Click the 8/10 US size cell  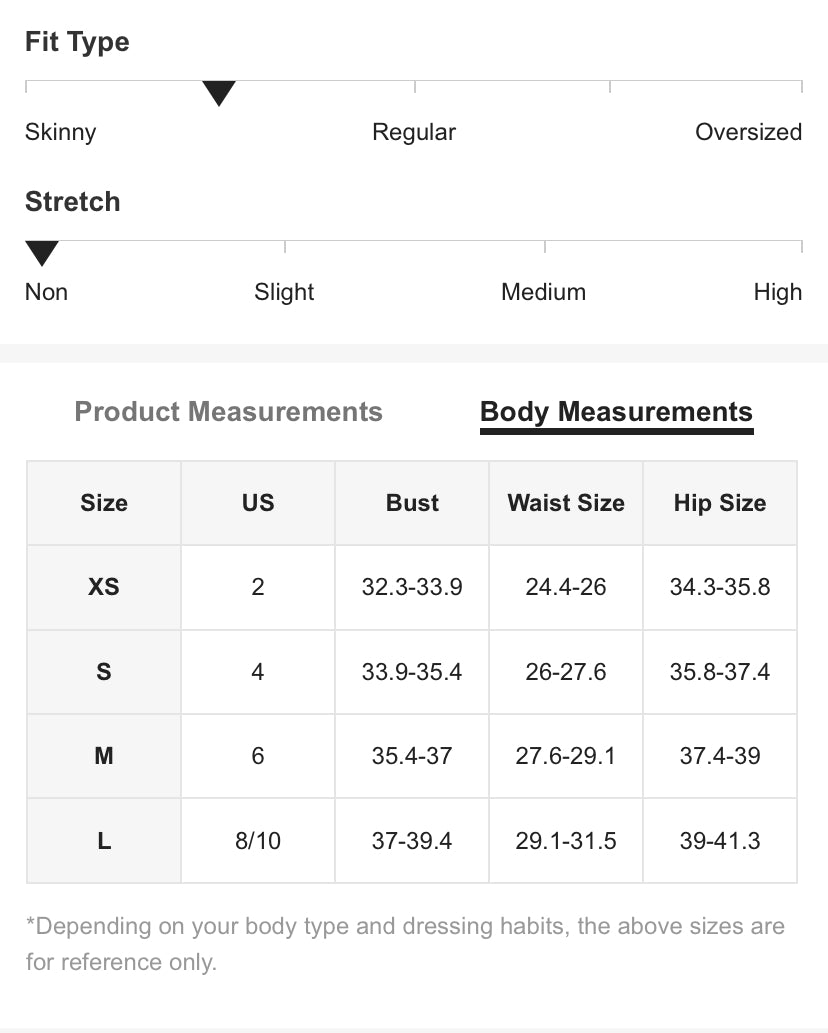[x=258, y=841]
